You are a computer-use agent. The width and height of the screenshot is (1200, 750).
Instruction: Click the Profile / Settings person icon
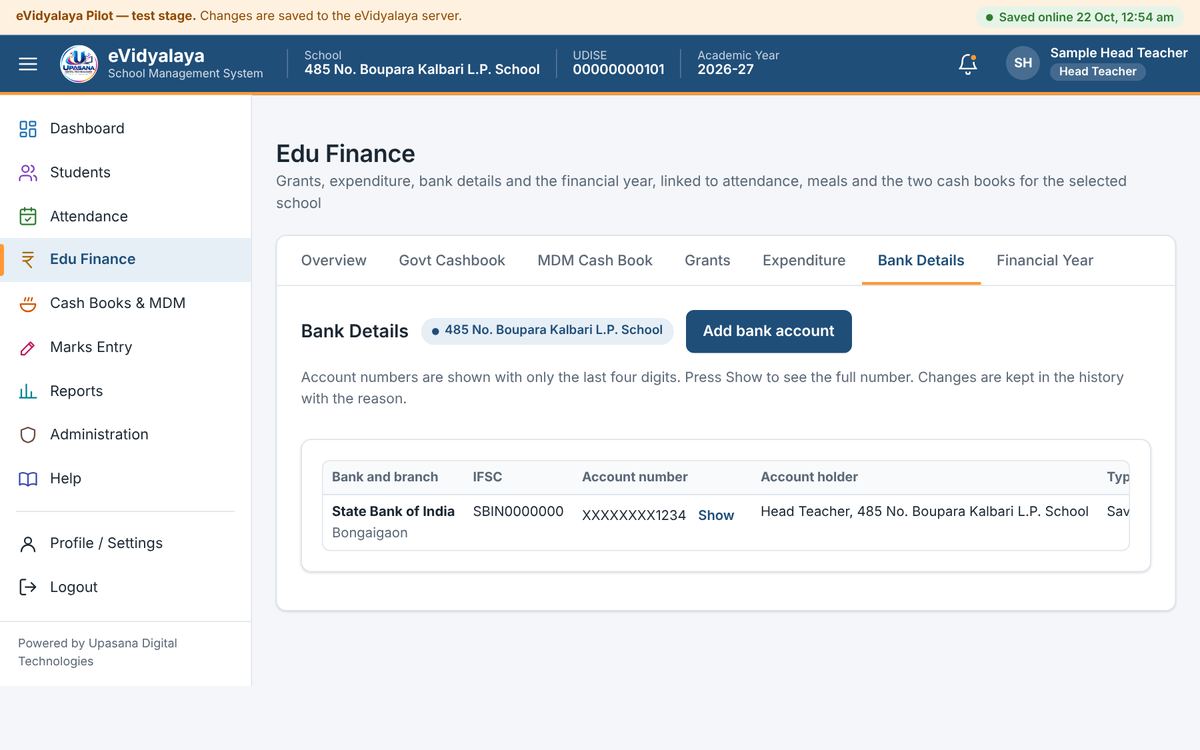click(x=28, y=543)
